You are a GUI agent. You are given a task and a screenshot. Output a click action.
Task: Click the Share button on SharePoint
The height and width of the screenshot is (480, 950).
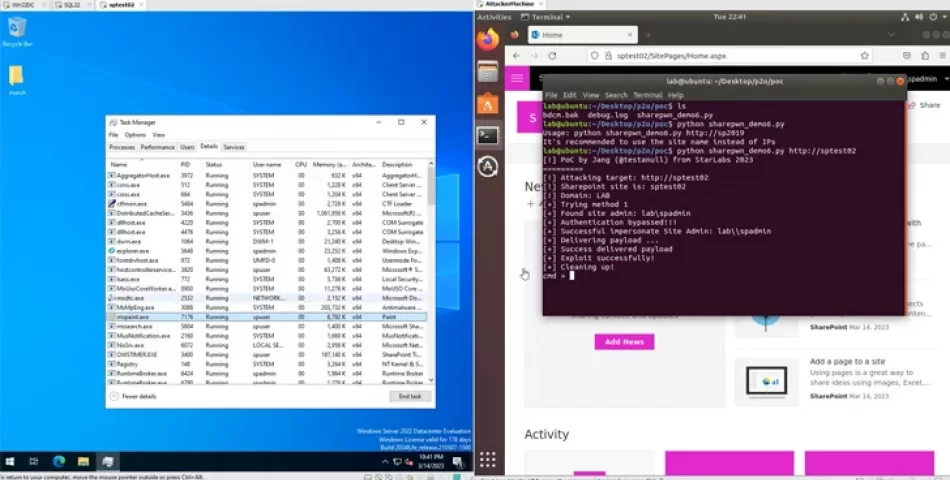925,105
